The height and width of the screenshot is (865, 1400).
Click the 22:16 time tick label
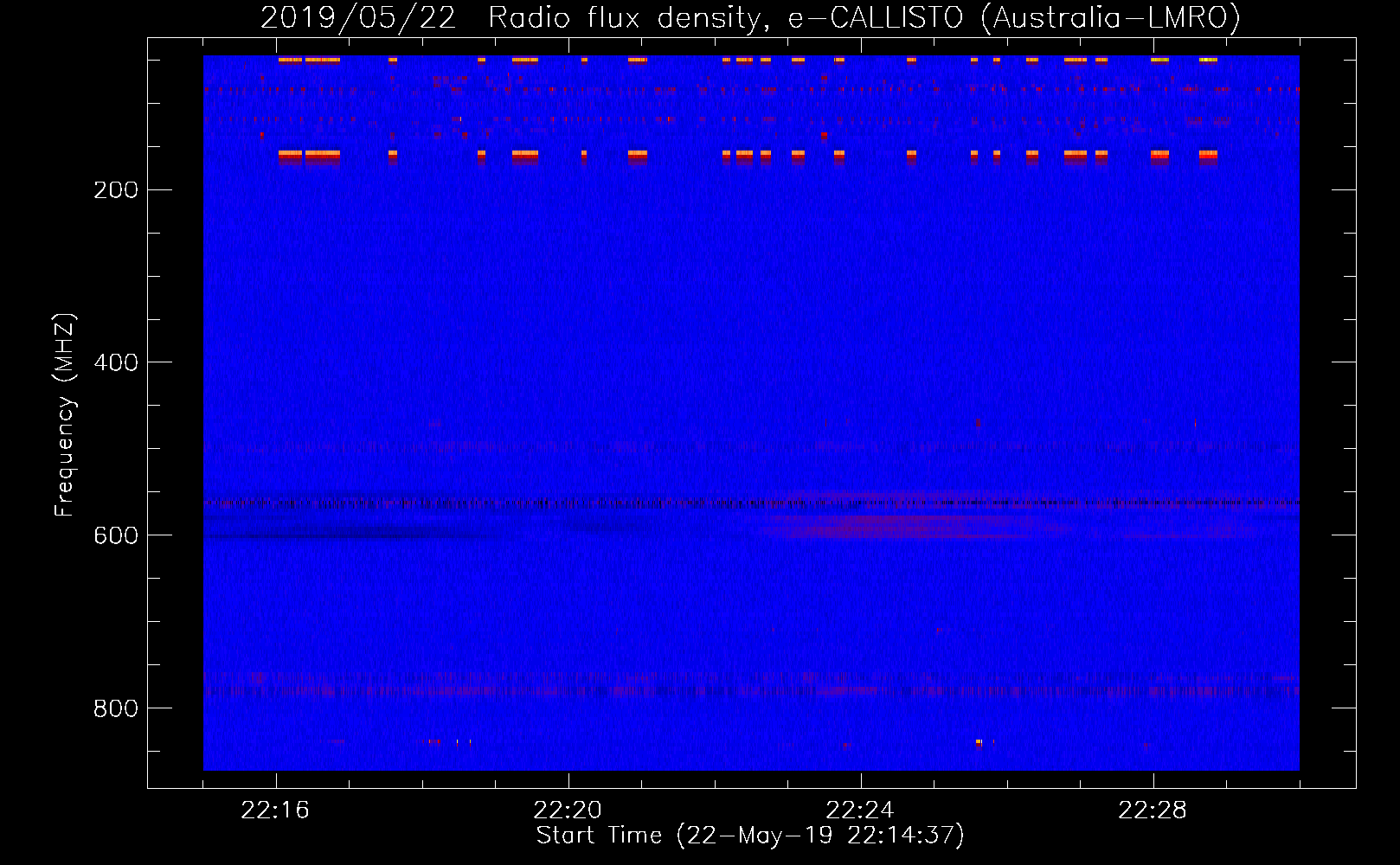pyautogui.click(x=275, y=810)
